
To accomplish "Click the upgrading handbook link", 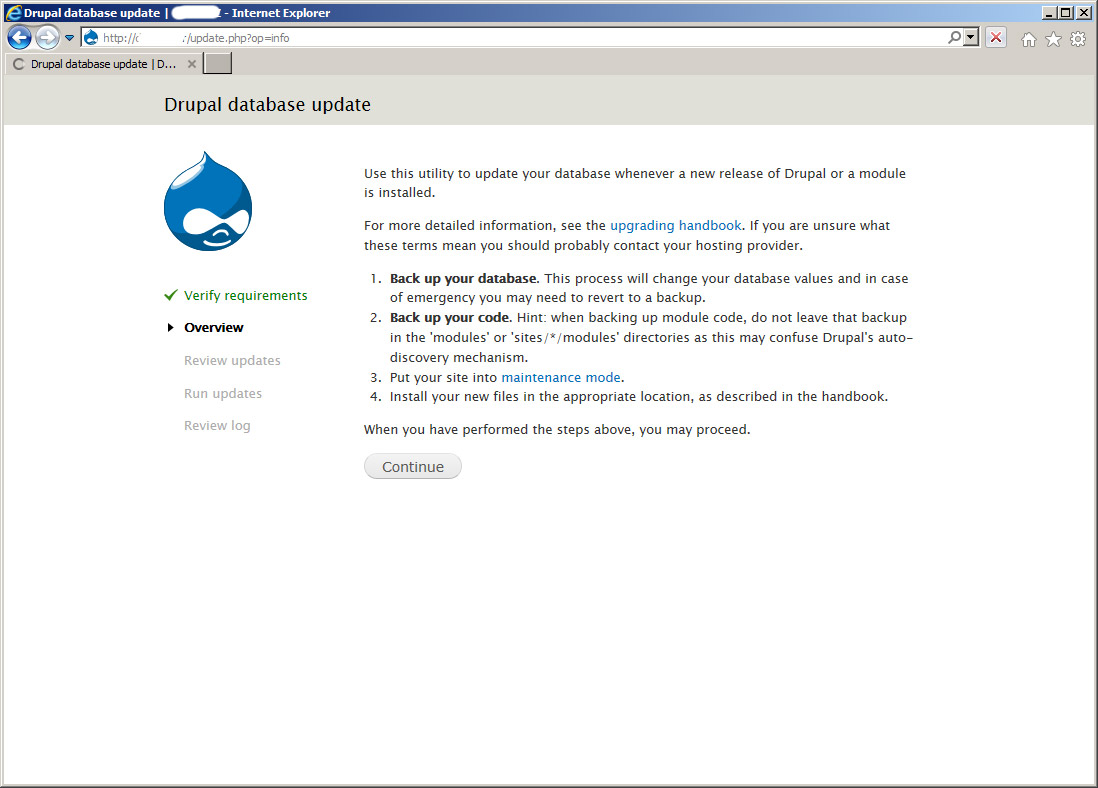I will click(x=676, y=226).
